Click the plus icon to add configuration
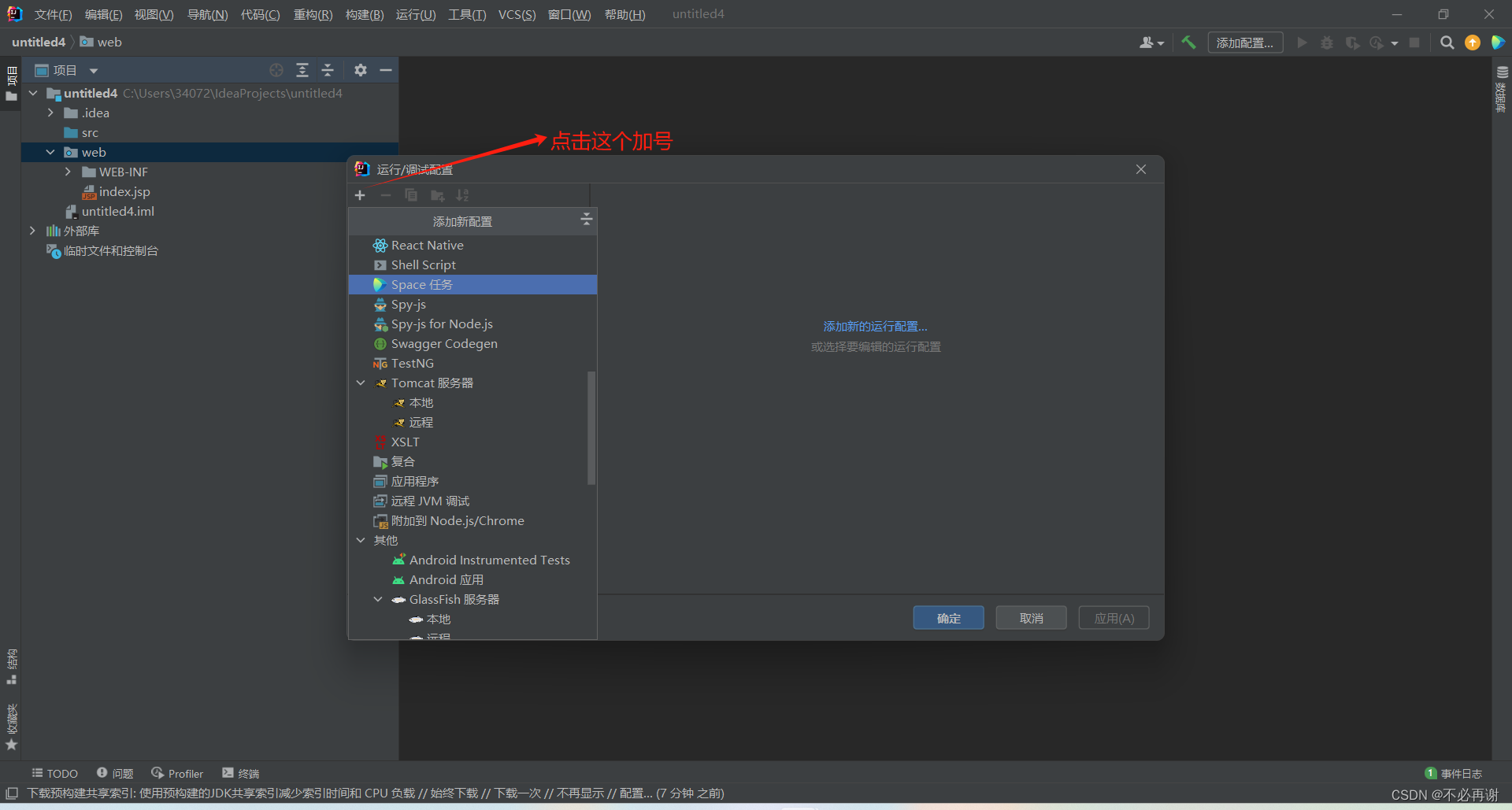 click(x=360, y=195)
